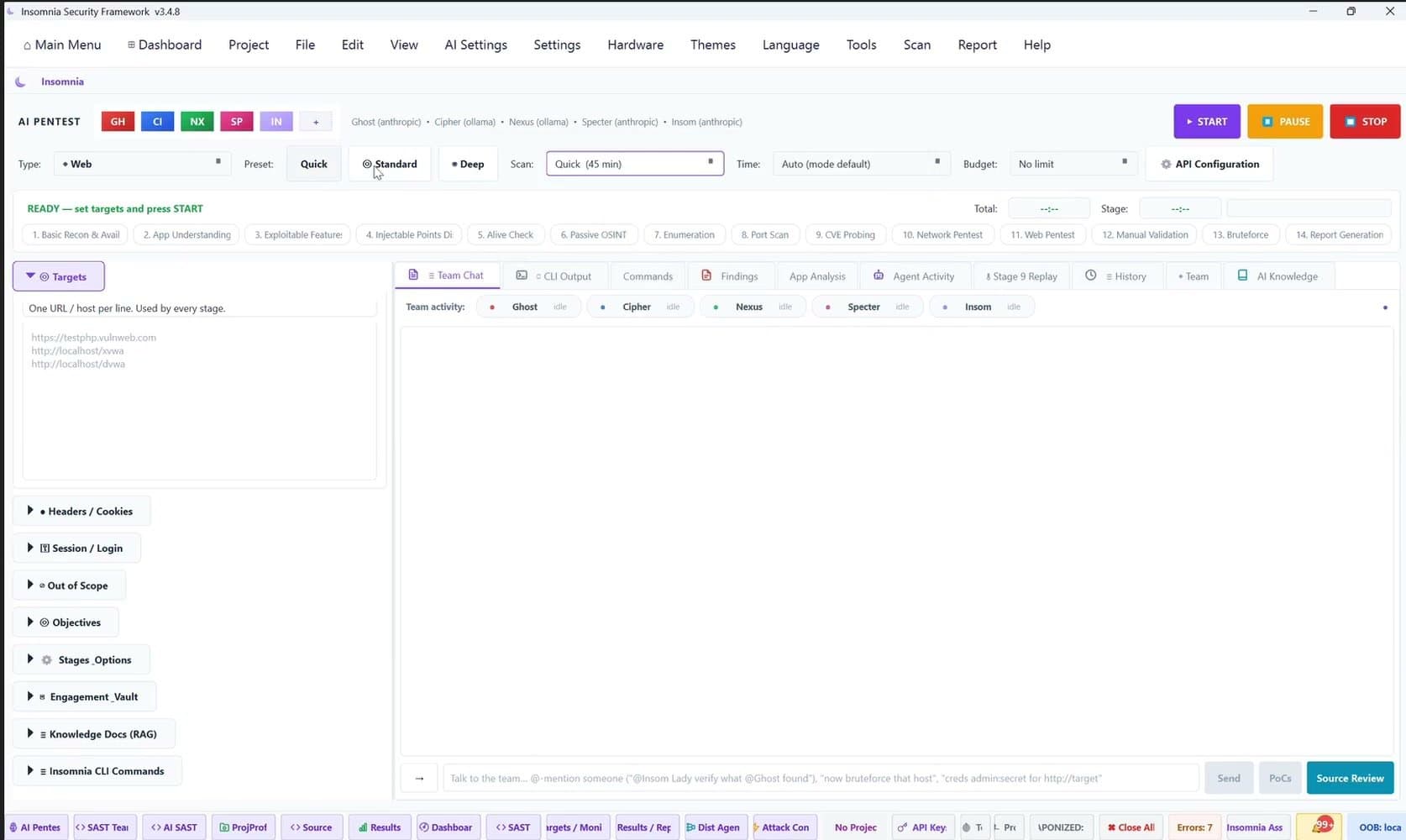Open the Hardware menu
The height and width of the screenshot is (840, 1406).
point(635,45)
